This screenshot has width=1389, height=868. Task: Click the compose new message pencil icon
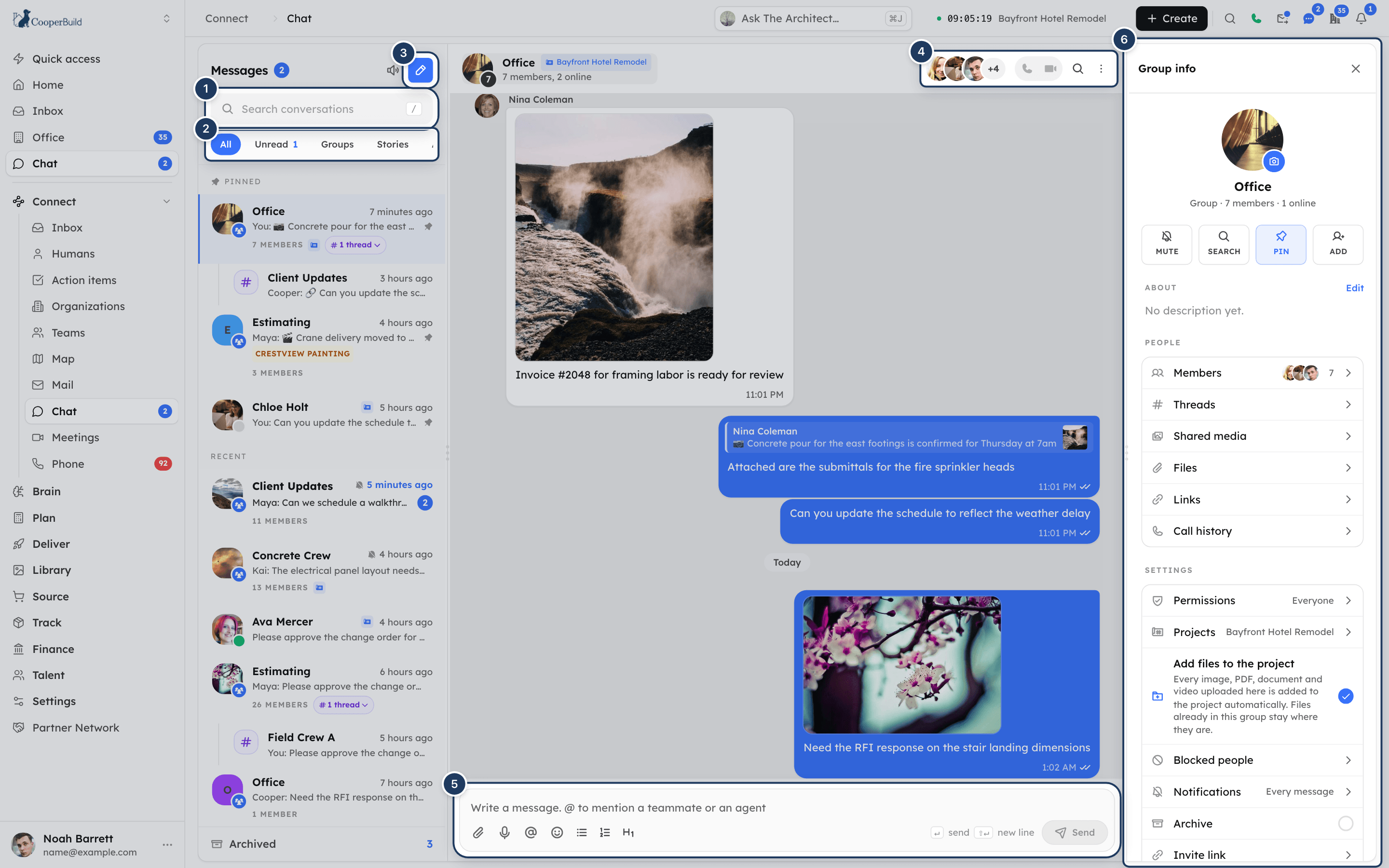(420, 70)
